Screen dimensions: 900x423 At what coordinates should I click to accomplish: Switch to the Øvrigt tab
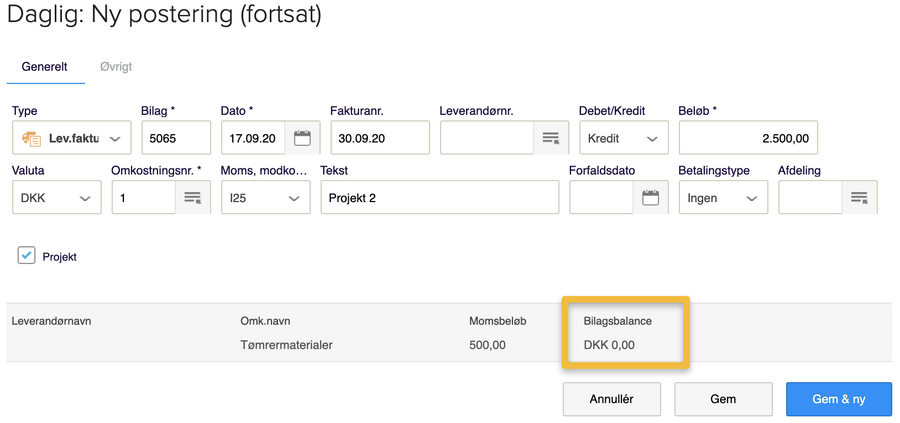(x=116, y=67)
